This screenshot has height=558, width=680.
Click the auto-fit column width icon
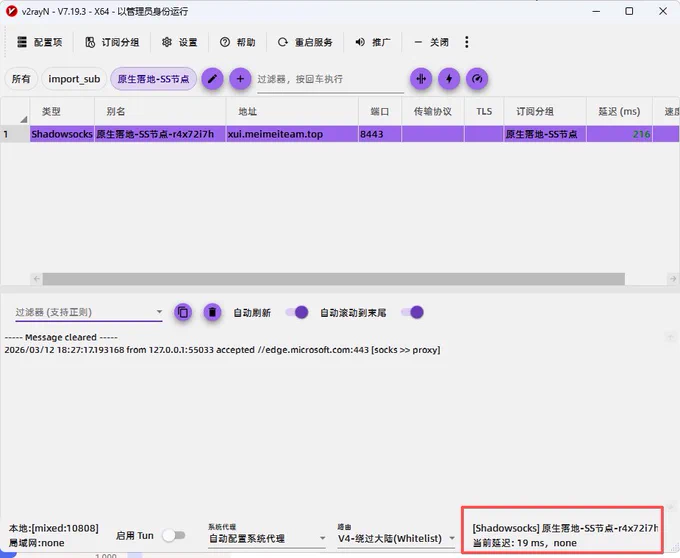point(421,79)
